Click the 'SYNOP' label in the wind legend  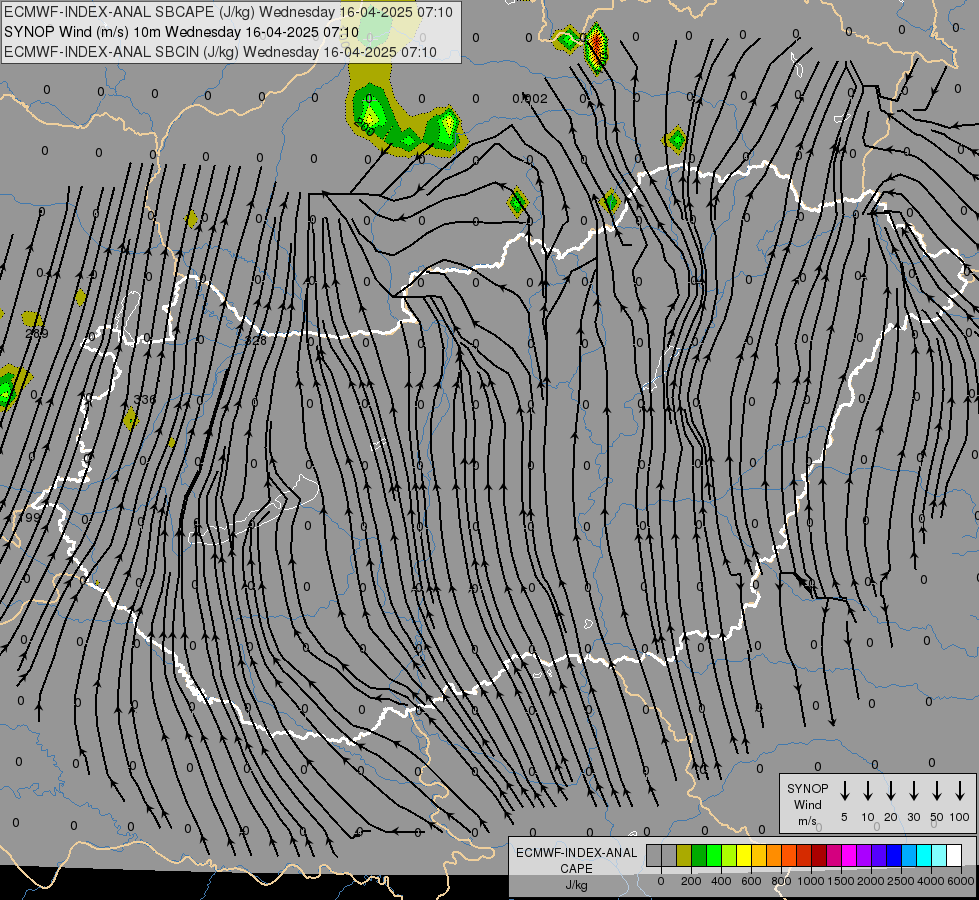(807, 788)
